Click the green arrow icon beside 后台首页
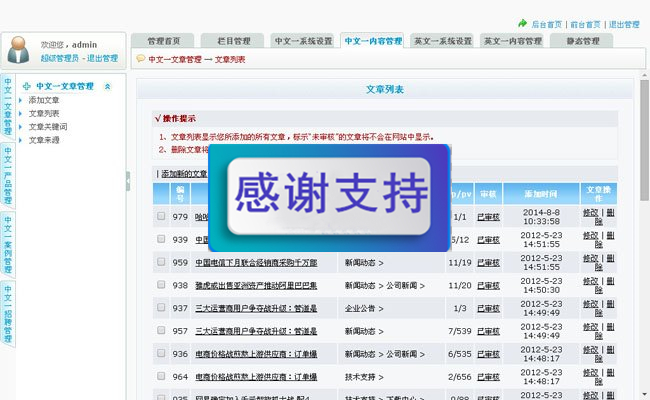 click(x=522, y=24)
